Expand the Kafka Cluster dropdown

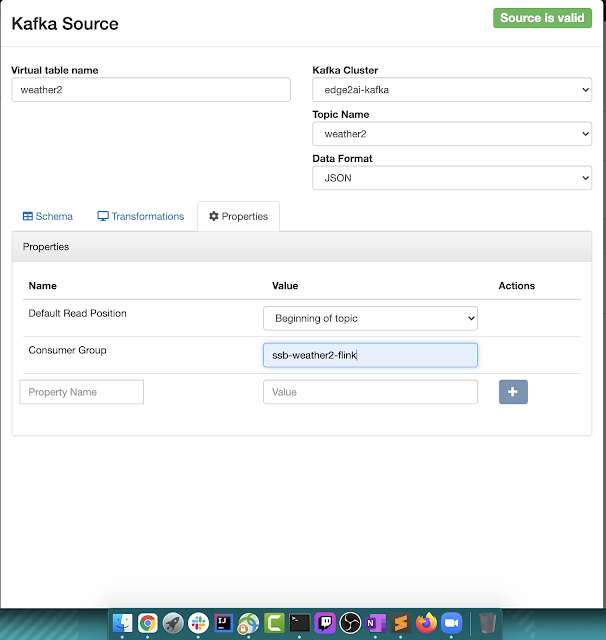pyautogui.click(x=451, y=90)
